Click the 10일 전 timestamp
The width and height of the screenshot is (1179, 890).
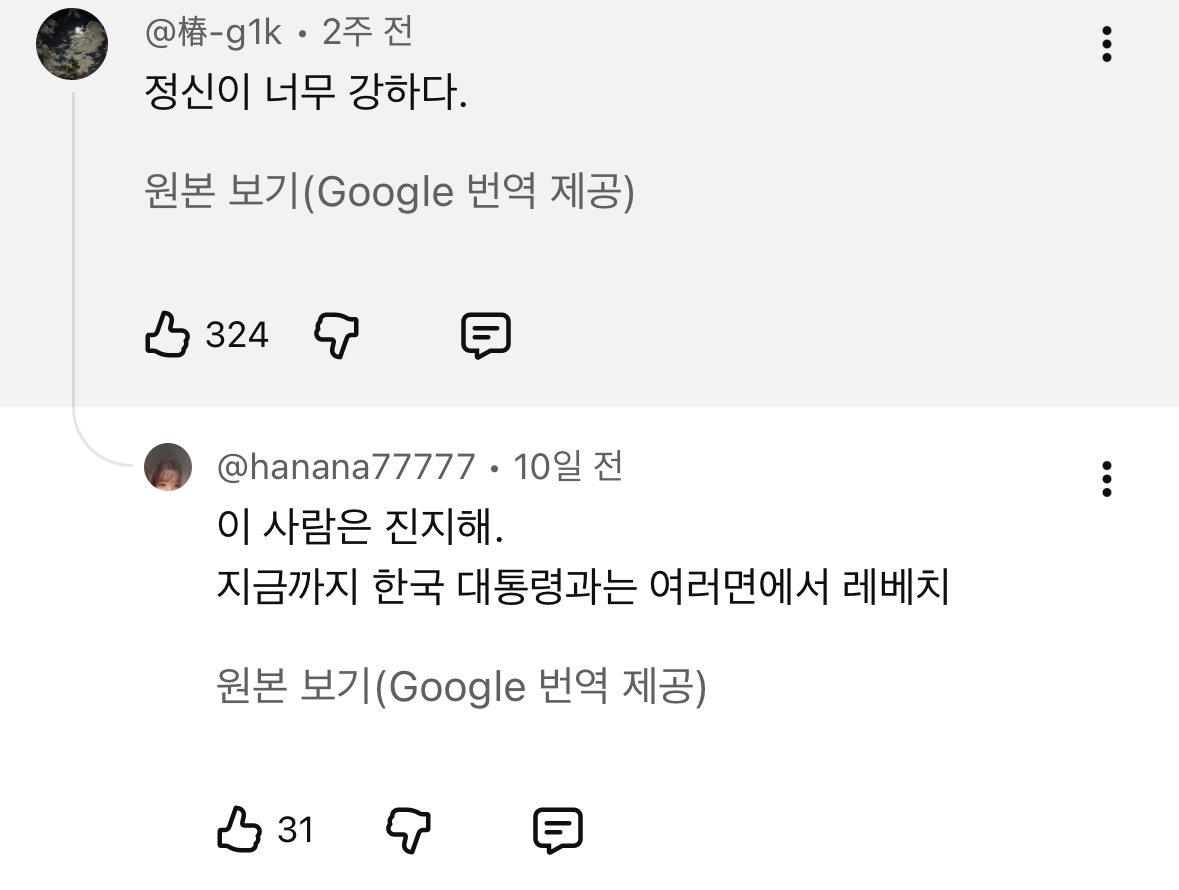(568, 467)
